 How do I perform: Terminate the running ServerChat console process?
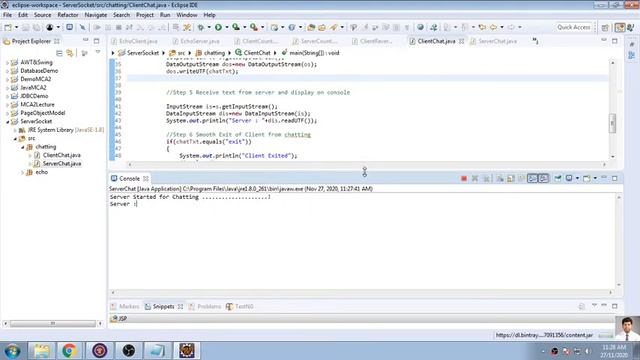coord(464,179)
